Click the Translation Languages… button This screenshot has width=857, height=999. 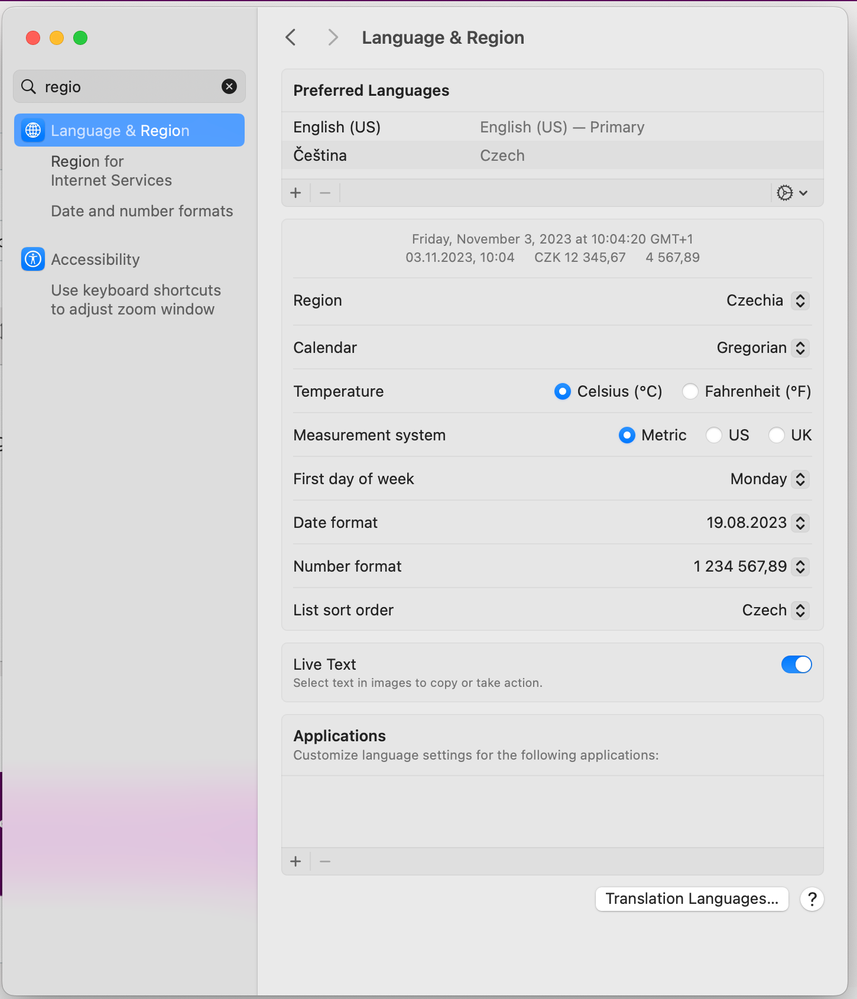click(x=692, y=899)
